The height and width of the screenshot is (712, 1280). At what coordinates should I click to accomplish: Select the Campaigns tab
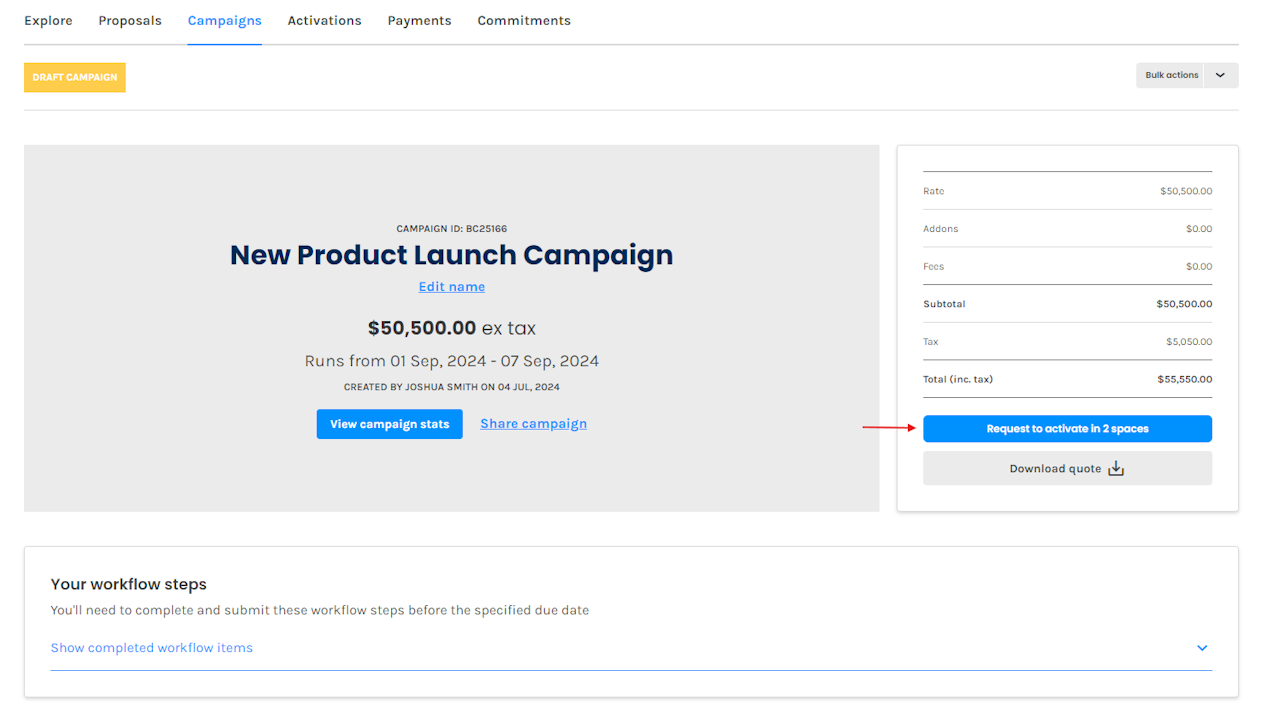[225, 20]
